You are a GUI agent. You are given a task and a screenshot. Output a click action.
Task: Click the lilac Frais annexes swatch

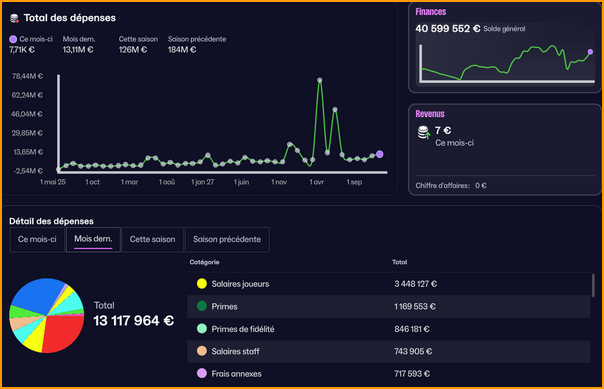tap(202, 373)
